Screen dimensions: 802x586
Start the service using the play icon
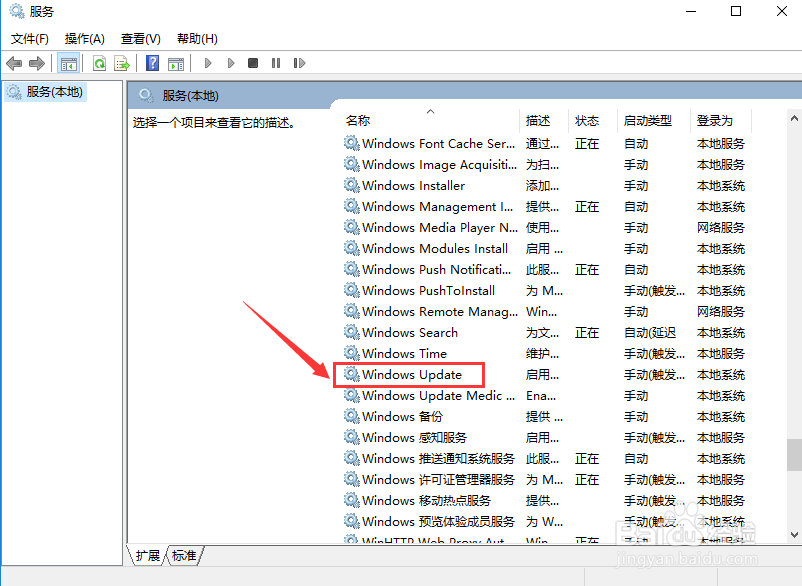coord(207,63)
